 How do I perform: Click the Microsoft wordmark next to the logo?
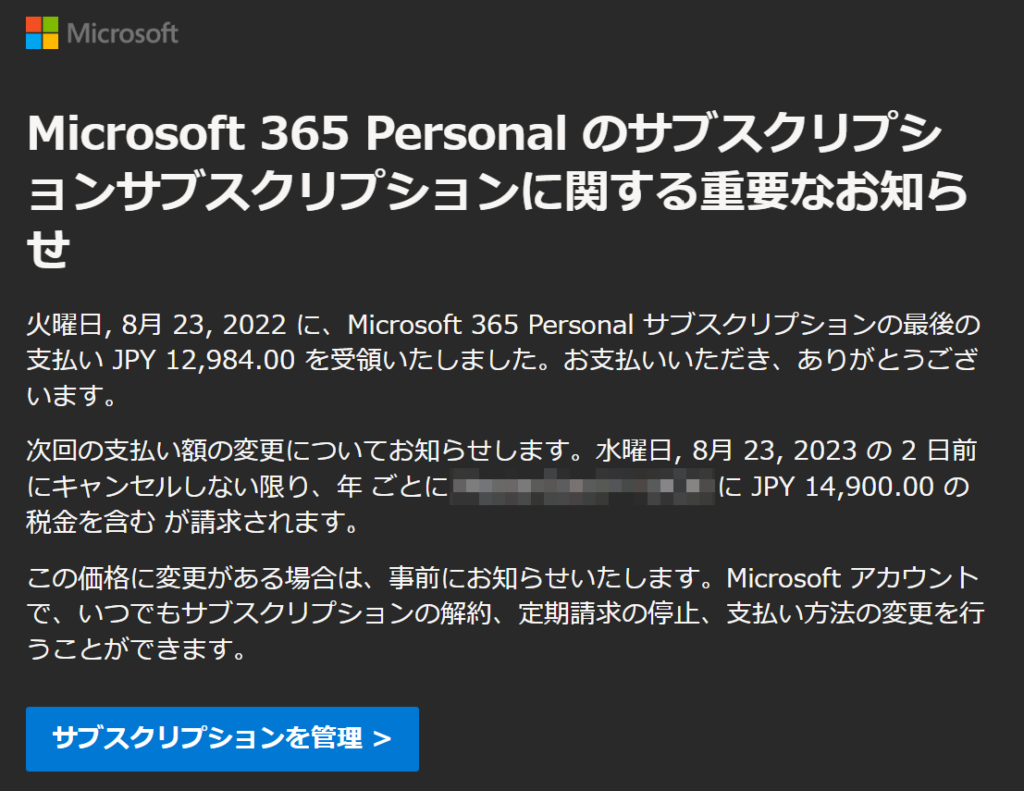[122, 33]
